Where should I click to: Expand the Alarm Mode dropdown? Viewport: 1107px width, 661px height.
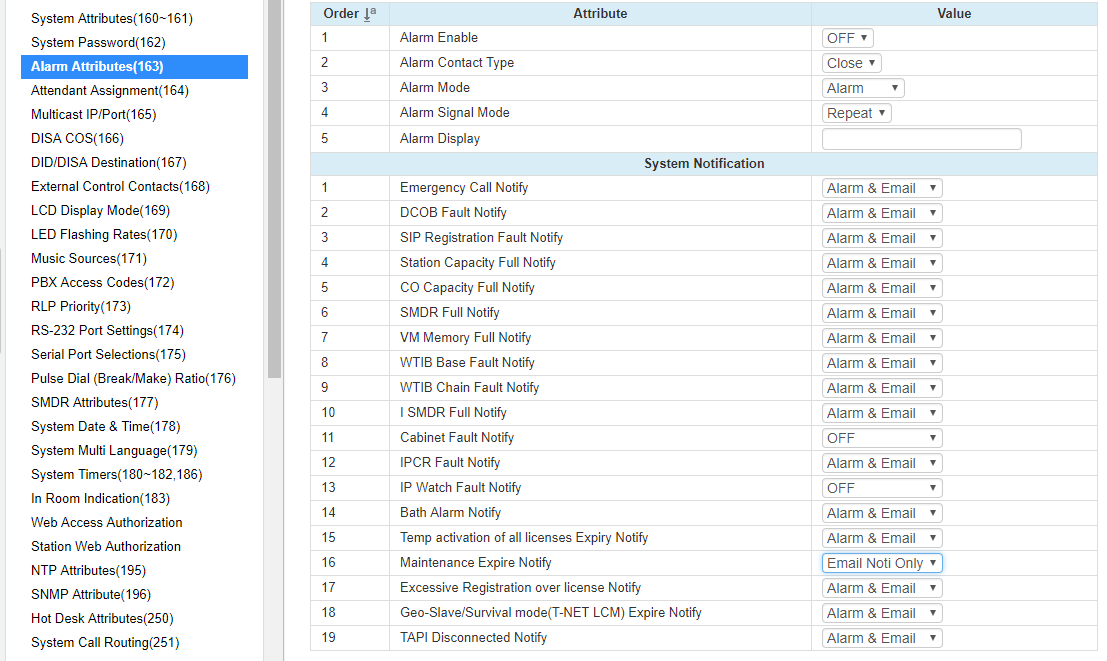pyautogui.click(x=863, y=88)
